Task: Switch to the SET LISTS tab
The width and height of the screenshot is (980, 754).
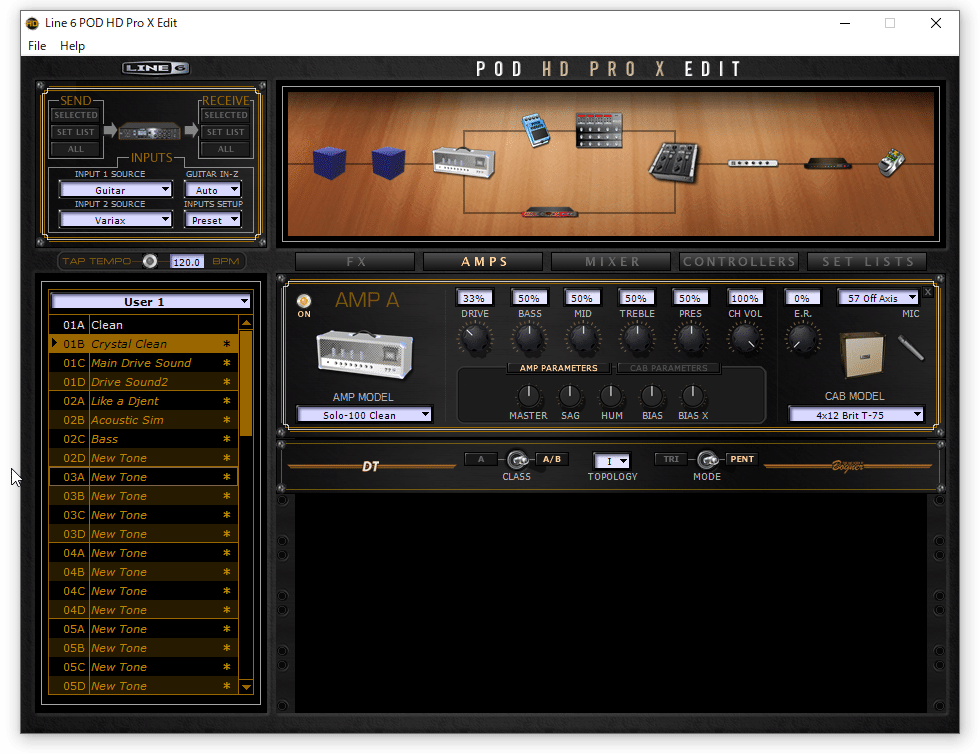Action: [868, 261]
